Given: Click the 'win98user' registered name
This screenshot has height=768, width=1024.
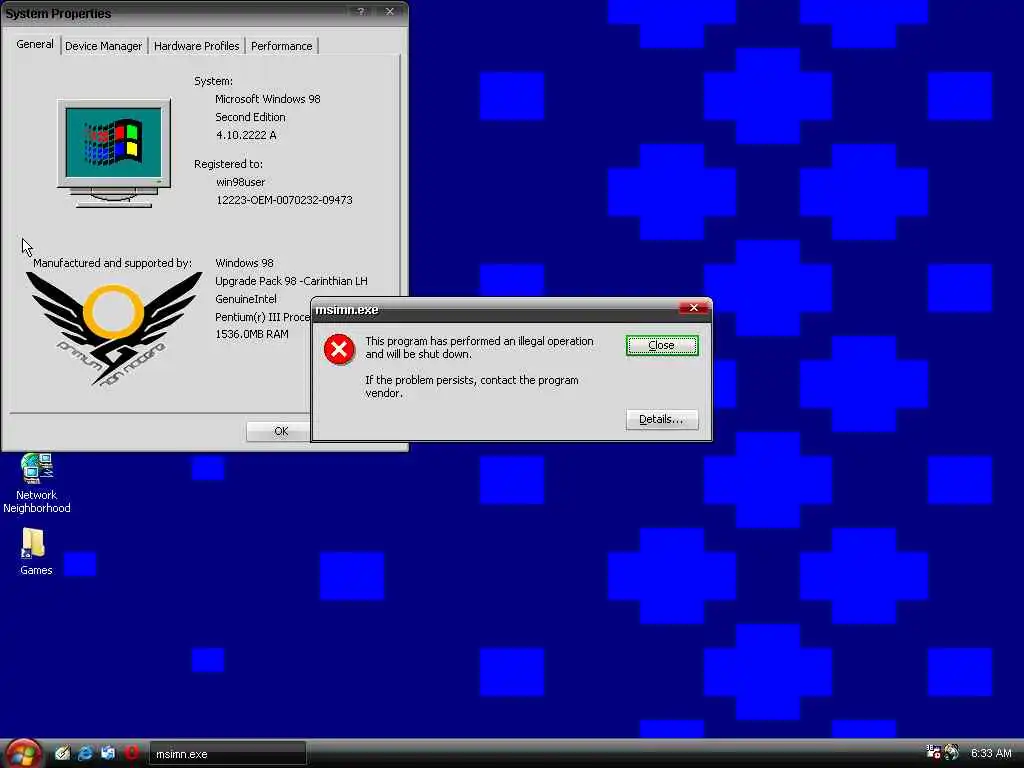Looking at the screenshot, I should coord(240,182).
